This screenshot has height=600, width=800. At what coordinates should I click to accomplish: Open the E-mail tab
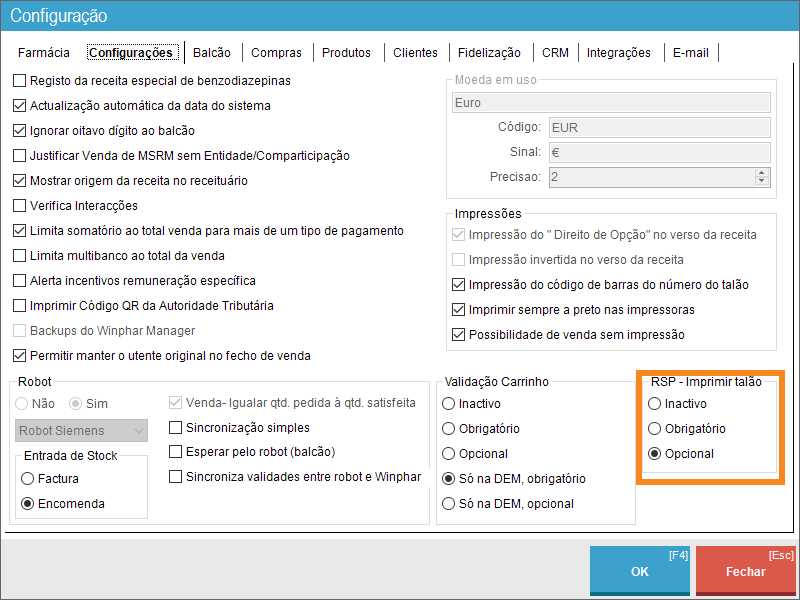(690, 53)
